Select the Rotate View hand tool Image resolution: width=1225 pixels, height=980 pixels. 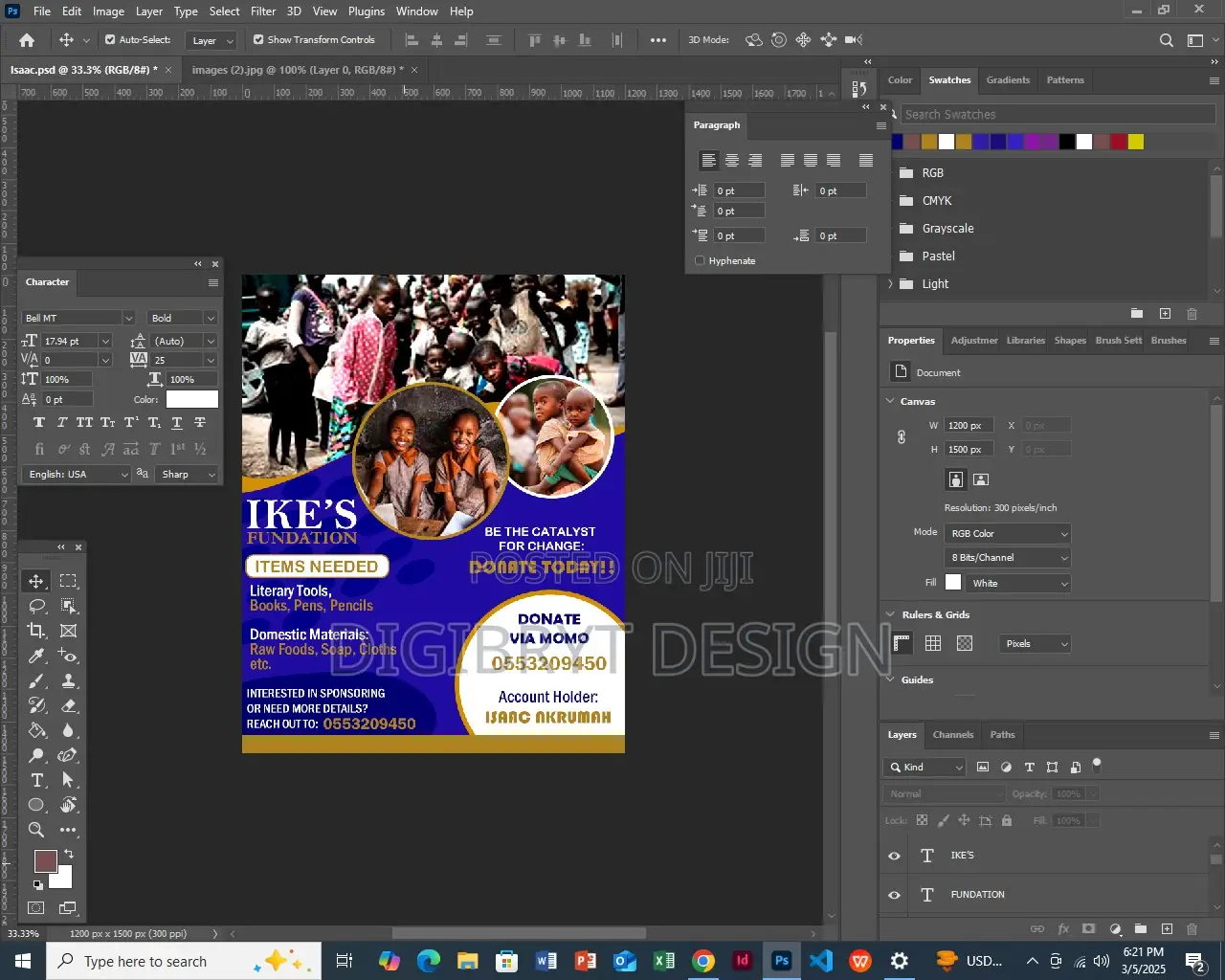(x=68, y=805)
